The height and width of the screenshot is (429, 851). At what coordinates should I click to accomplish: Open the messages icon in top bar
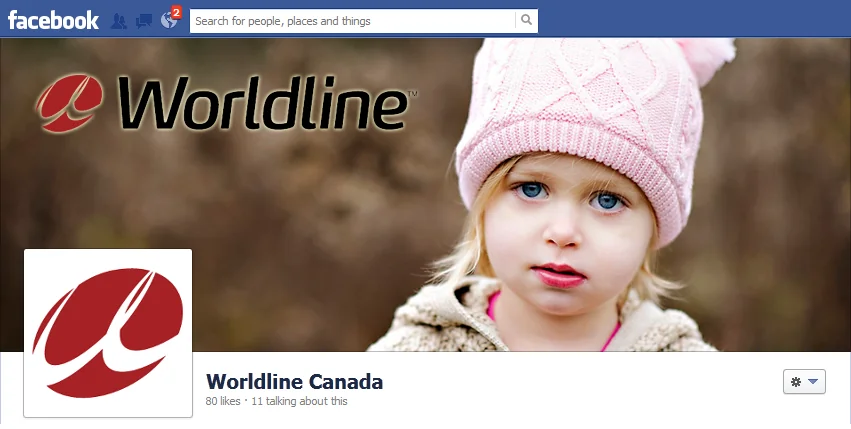(144, 21)
